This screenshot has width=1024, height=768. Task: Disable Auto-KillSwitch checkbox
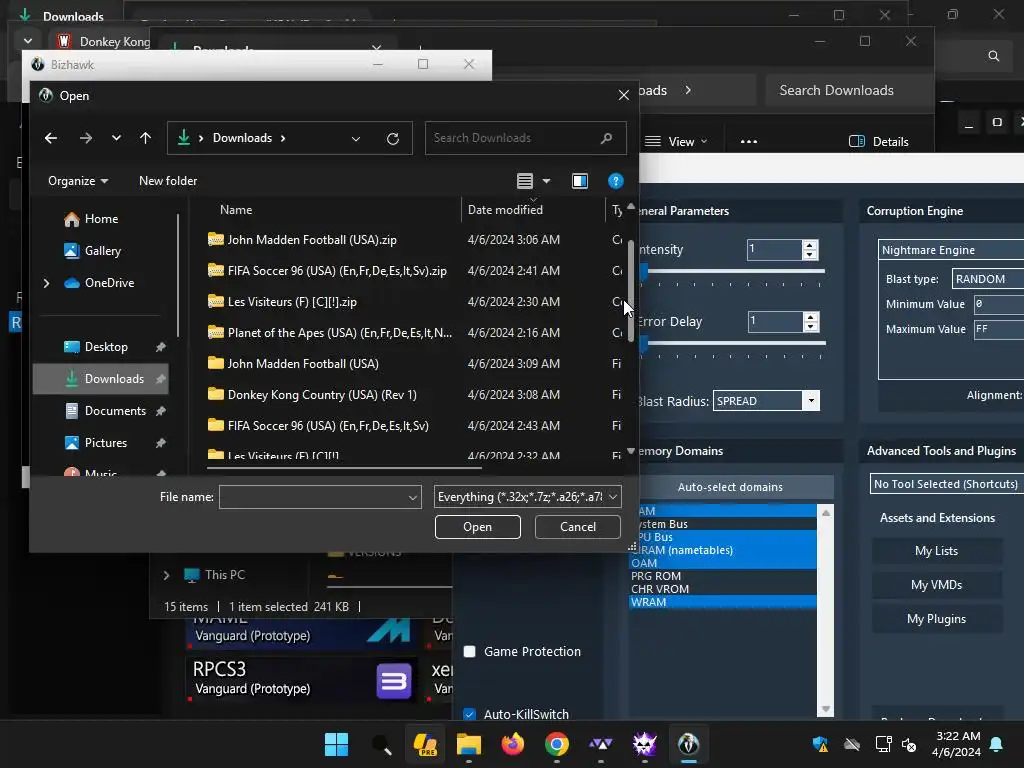[470, 714]
